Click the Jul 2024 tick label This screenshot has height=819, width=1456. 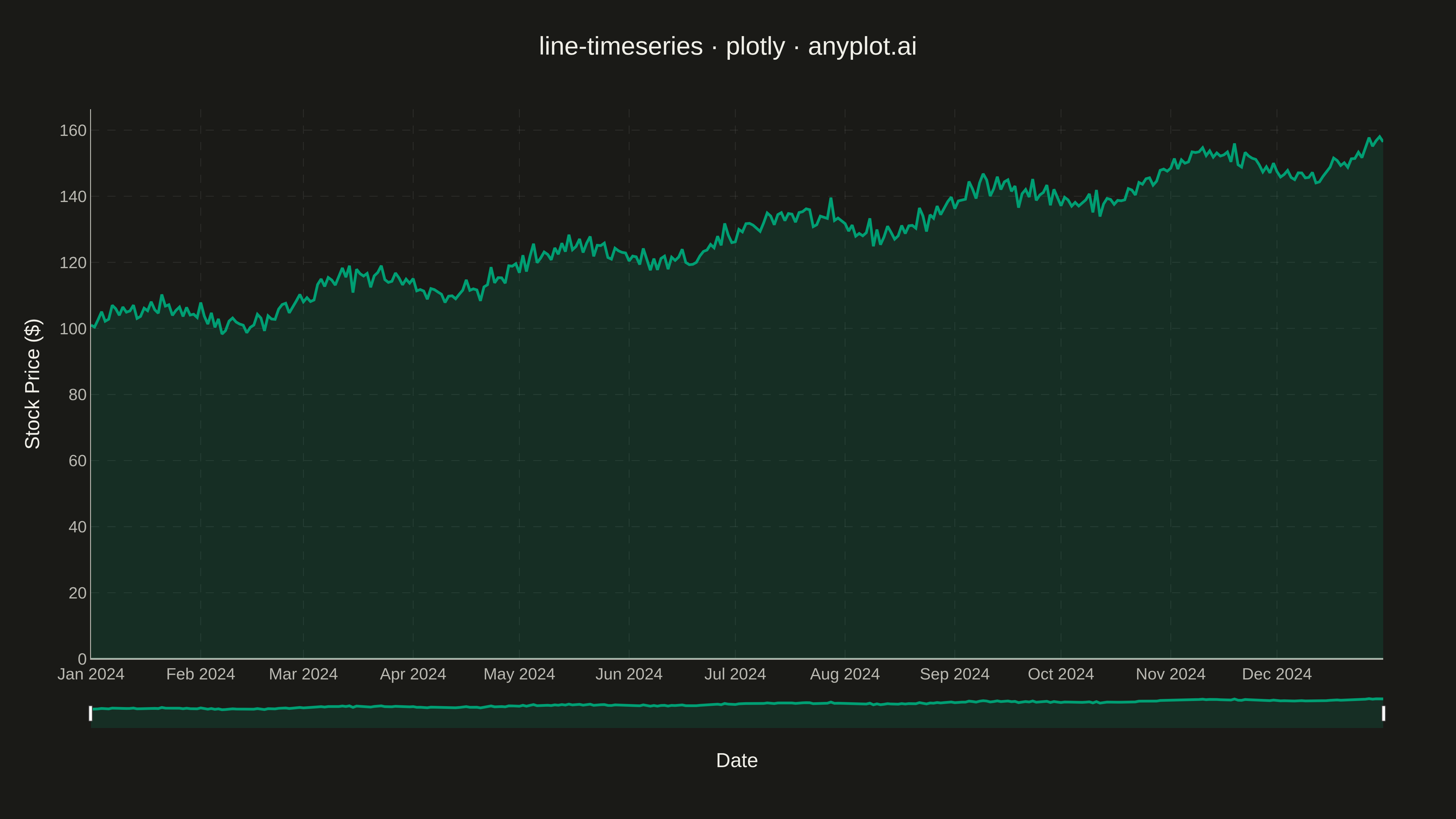pos(735,674)
